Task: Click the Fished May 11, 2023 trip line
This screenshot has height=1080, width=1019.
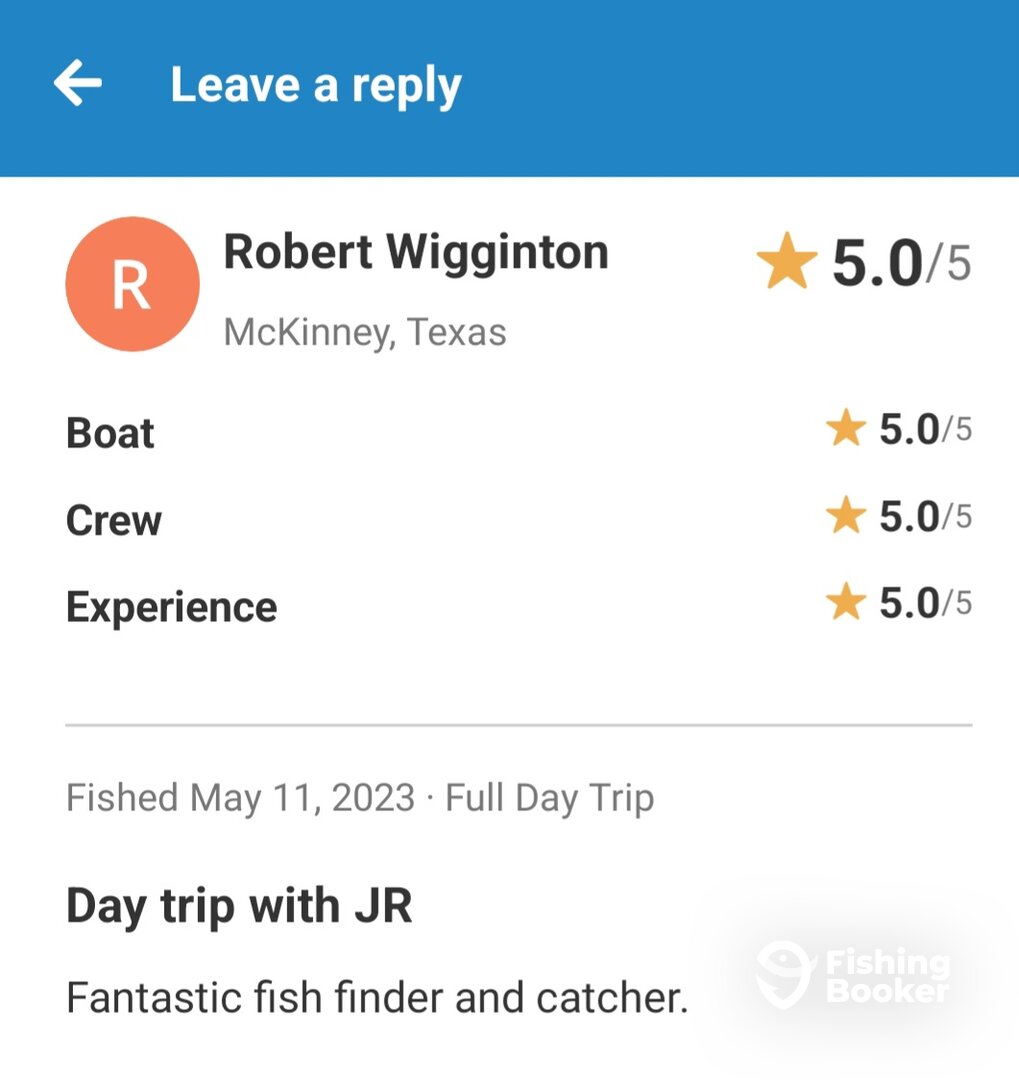Action: (360, 798)
